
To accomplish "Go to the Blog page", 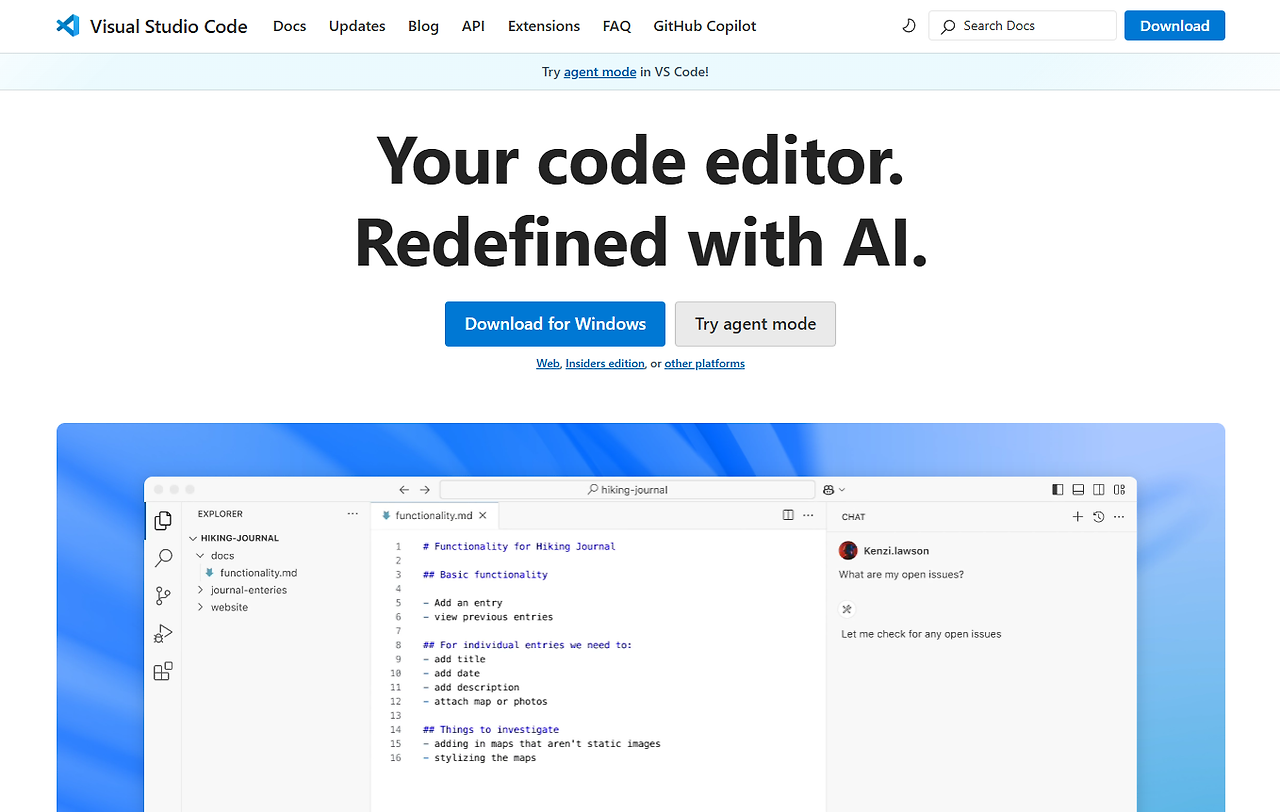I will [423, 26].
